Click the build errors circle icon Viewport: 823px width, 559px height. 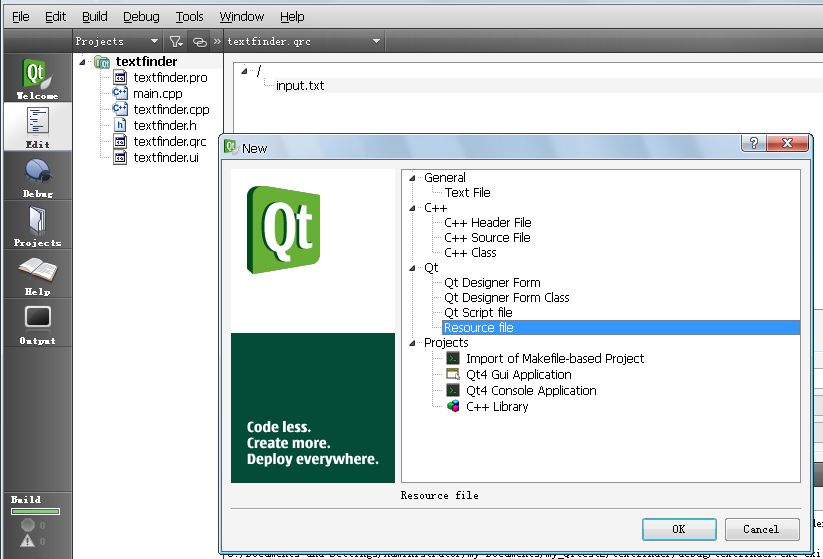(27, 525)
